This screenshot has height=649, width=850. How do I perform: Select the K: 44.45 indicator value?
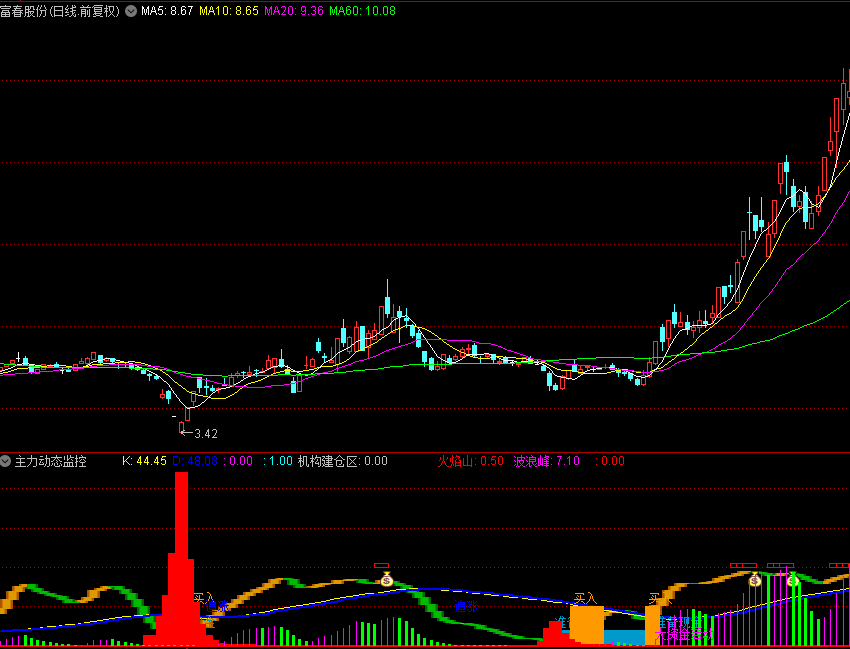144,461
